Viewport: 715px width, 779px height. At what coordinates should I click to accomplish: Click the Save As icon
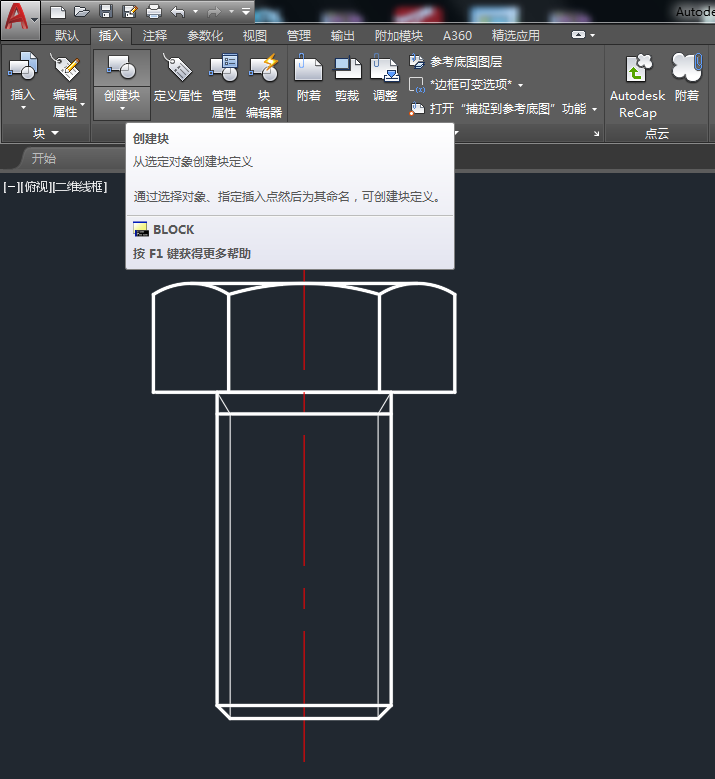[130, 11]
